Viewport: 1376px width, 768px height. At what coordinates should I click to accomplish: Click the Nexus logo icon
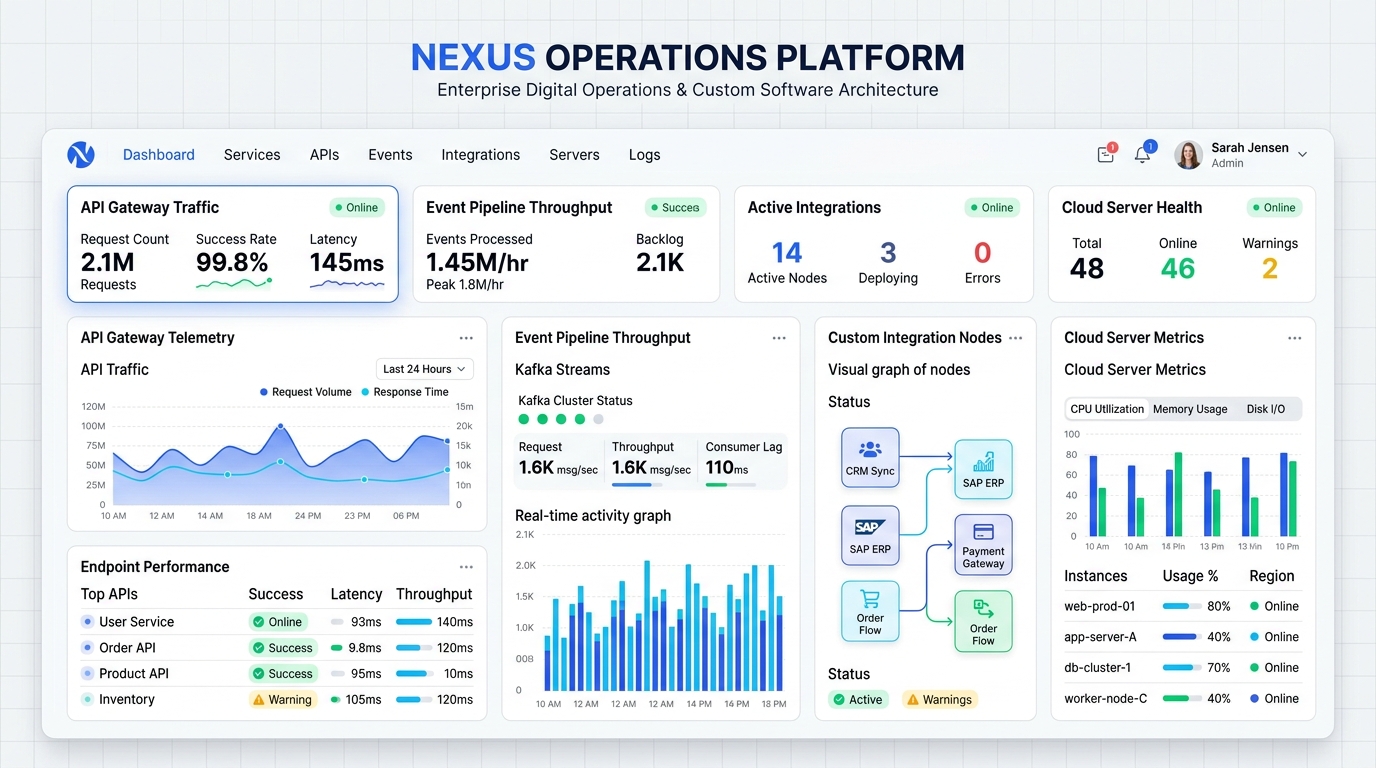[80, 155]
